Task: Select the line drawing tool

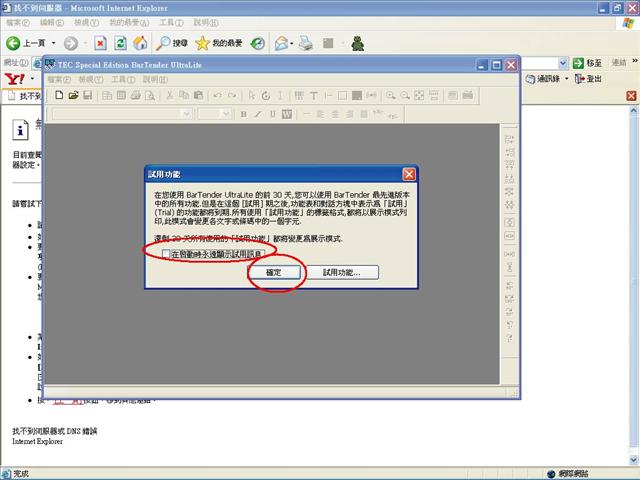Action: (328, 95)
